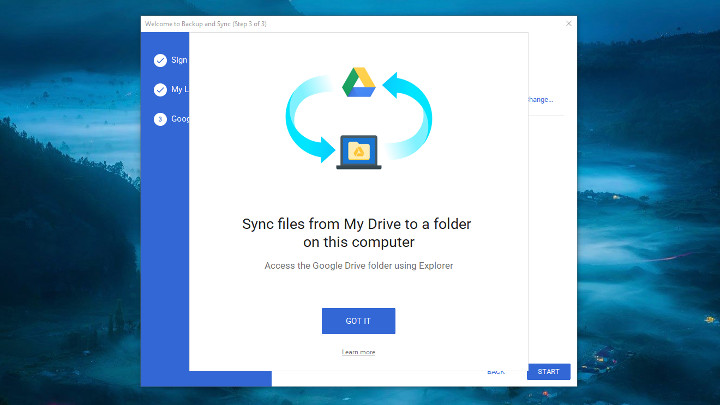720x405 pixels.
Task: Select the step 3 Google Drive circle
Action: point(160,119)
